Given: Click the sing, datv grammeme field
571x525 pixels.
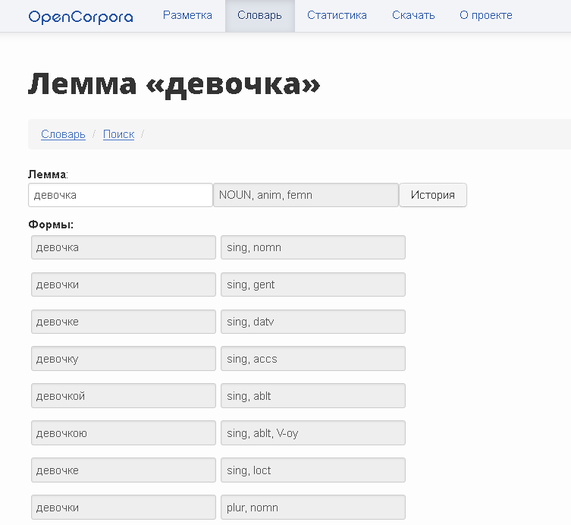Looking at the screenshot, I should [x=313, y=321].
